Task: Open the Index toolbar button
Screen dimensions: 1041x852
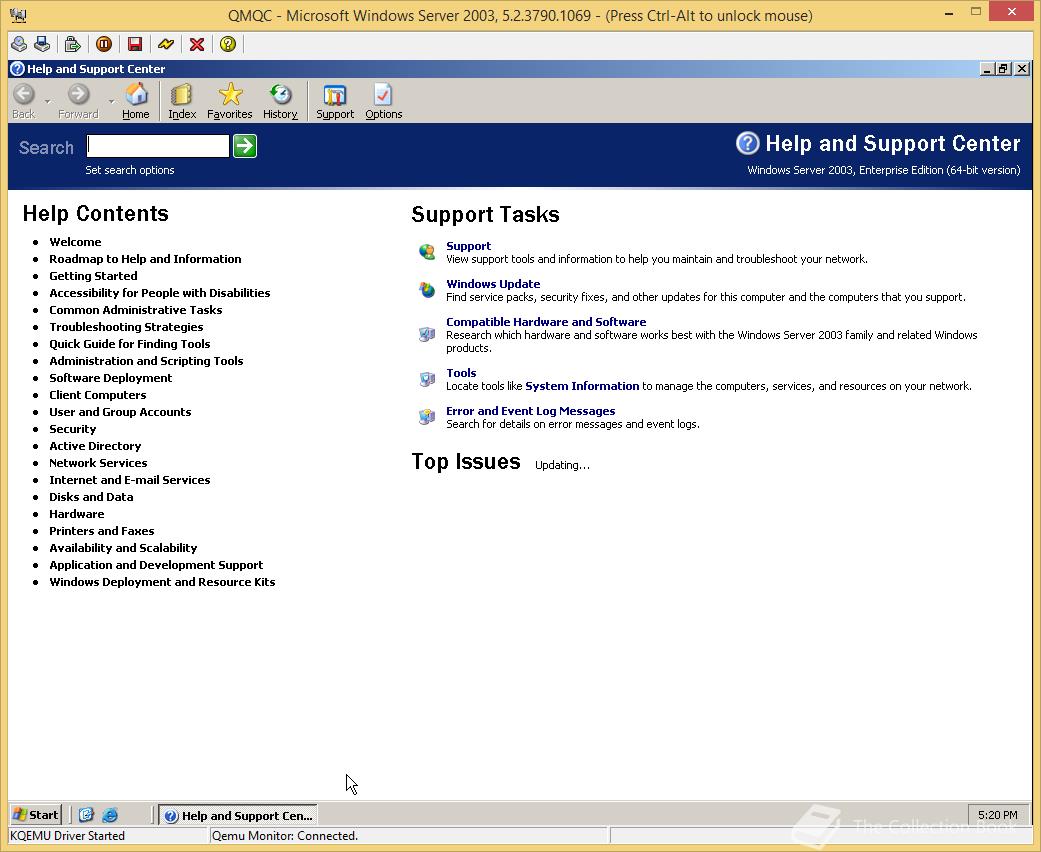Action: (182, 101)
